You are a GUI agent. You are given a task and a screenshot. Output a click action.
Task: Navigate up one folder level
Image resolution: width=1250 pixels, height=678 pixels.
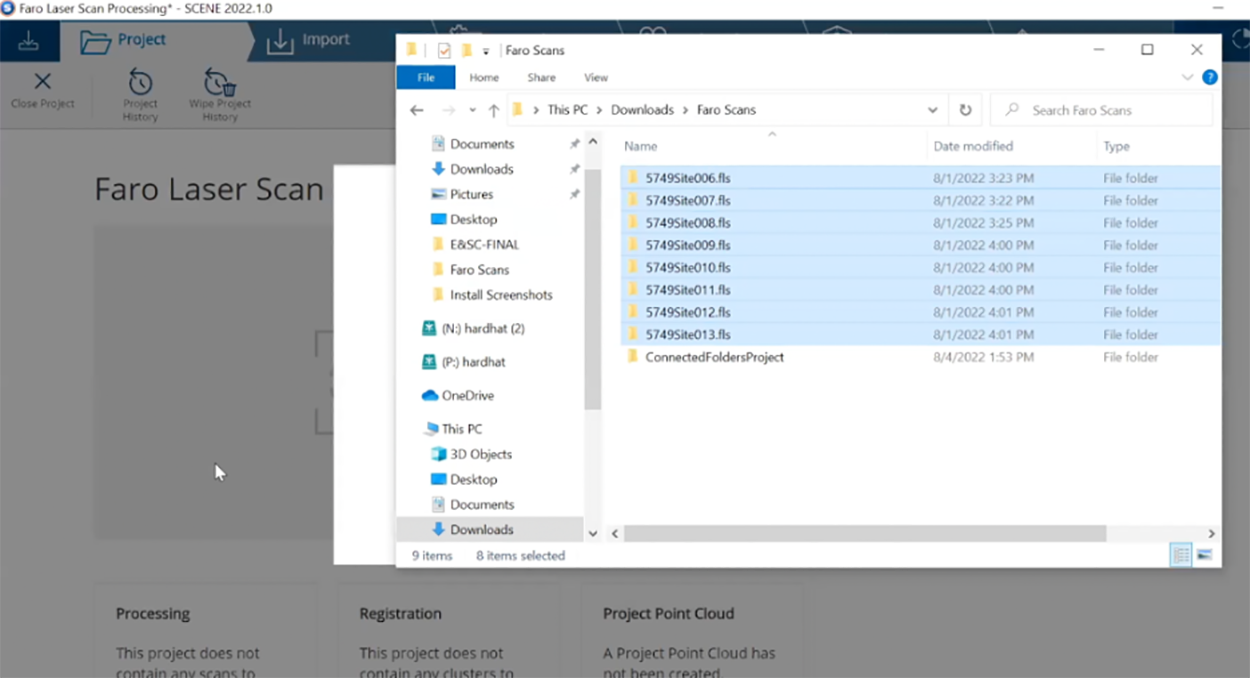click(x=493, y=110)
